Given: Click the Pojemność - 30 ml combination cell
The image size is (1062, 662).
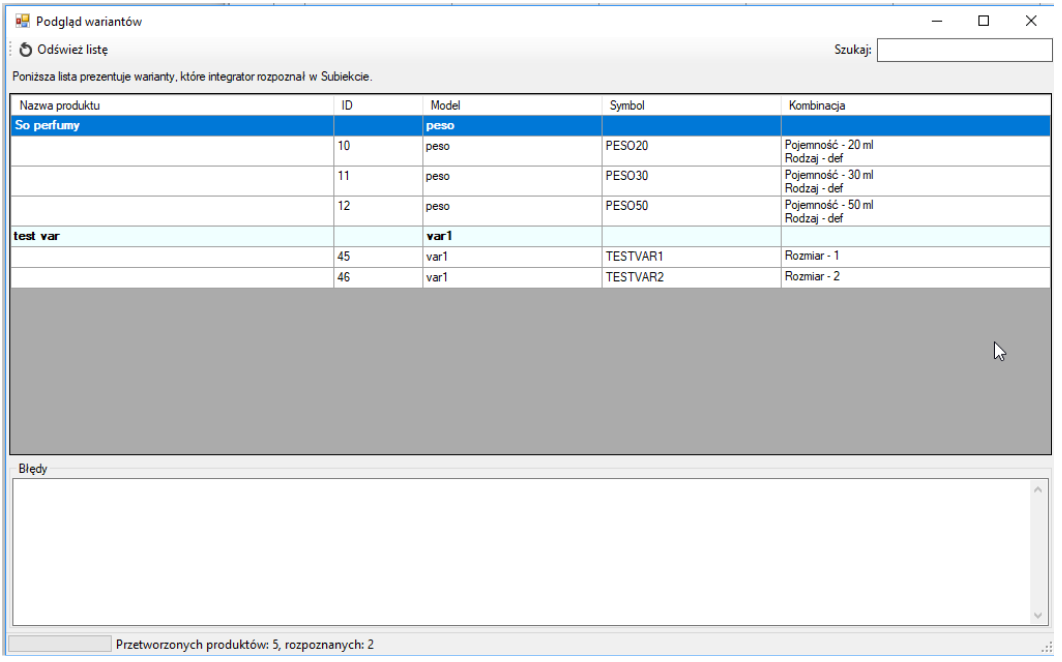Looking at the screenshot, I should click(916, 181).
